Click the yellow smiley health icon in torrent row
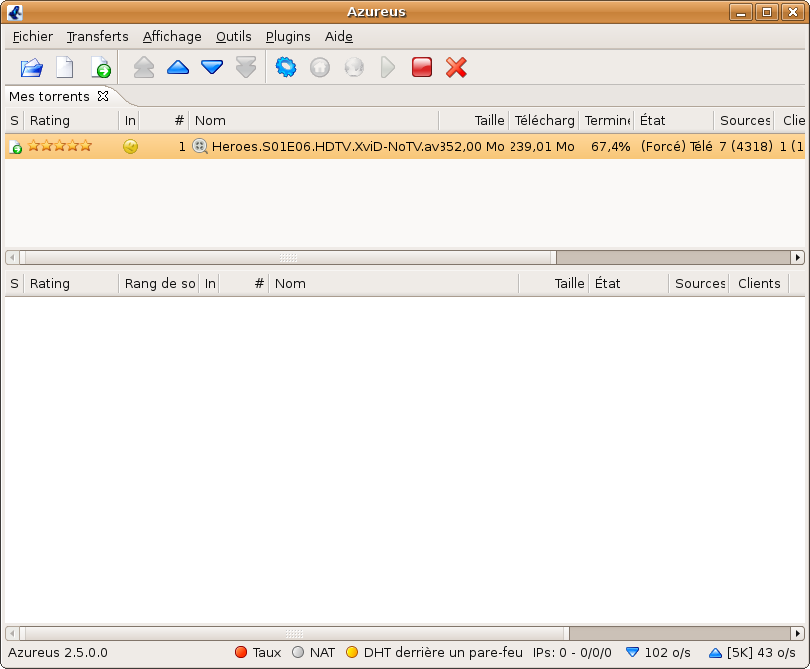The image size is (810, 669). tap(130, 147)
